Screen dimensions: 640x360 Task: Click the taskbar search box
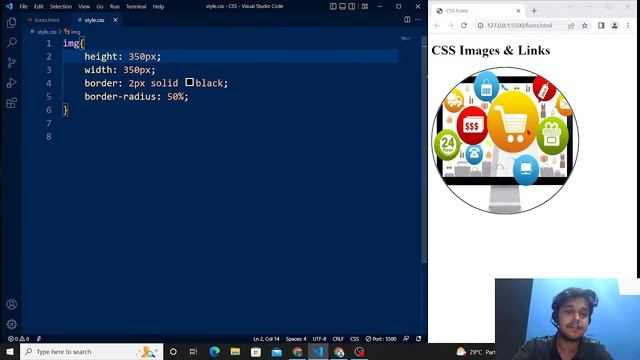pos(91,351)
